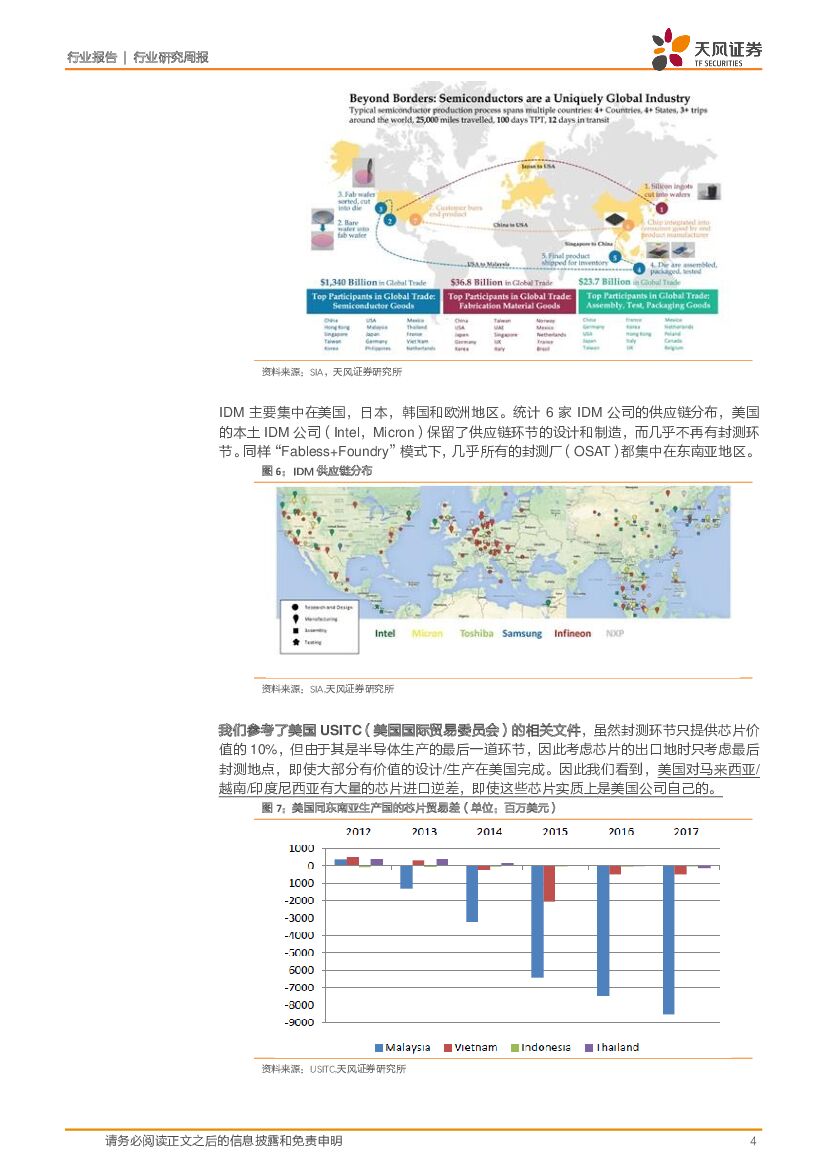The width and height of the screenshot is (827, 1169).
Task: Select the Samsung label in map legend
Action: click(x=521, y=634)
